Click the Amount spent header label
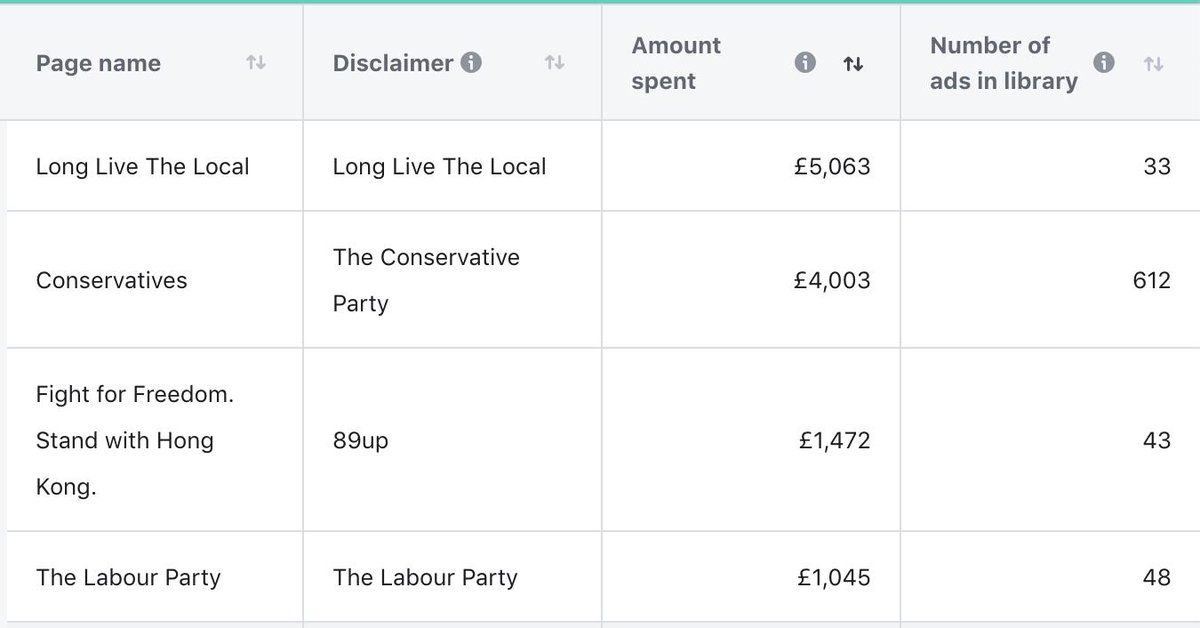The image size is (1200, 628). 676,63
